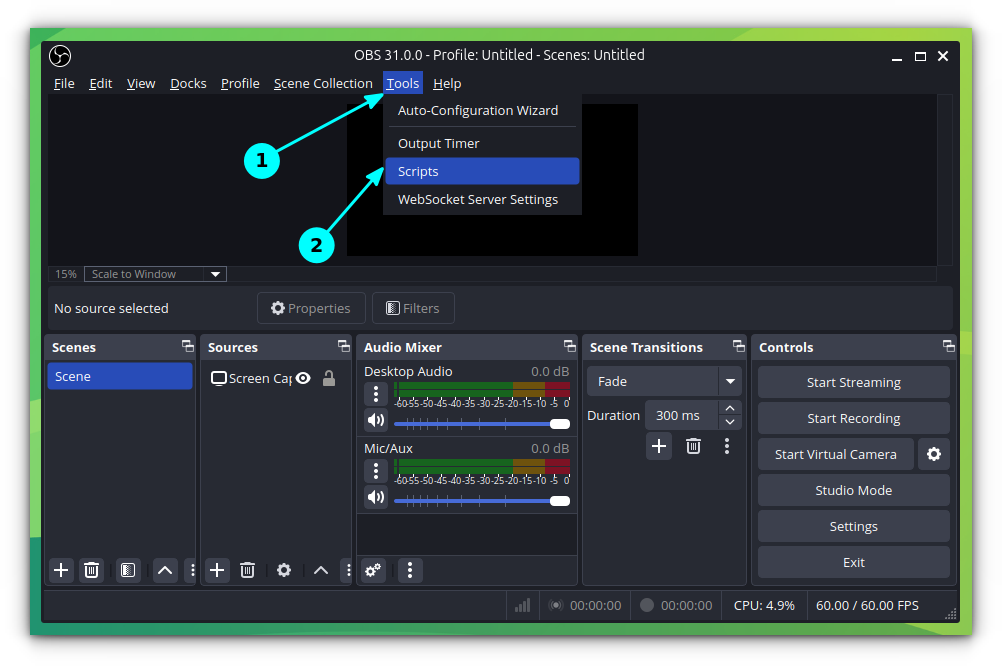Toggle Screen Capture source visibility eye
The image size is (1002, 667).
[x=302, y=378]
